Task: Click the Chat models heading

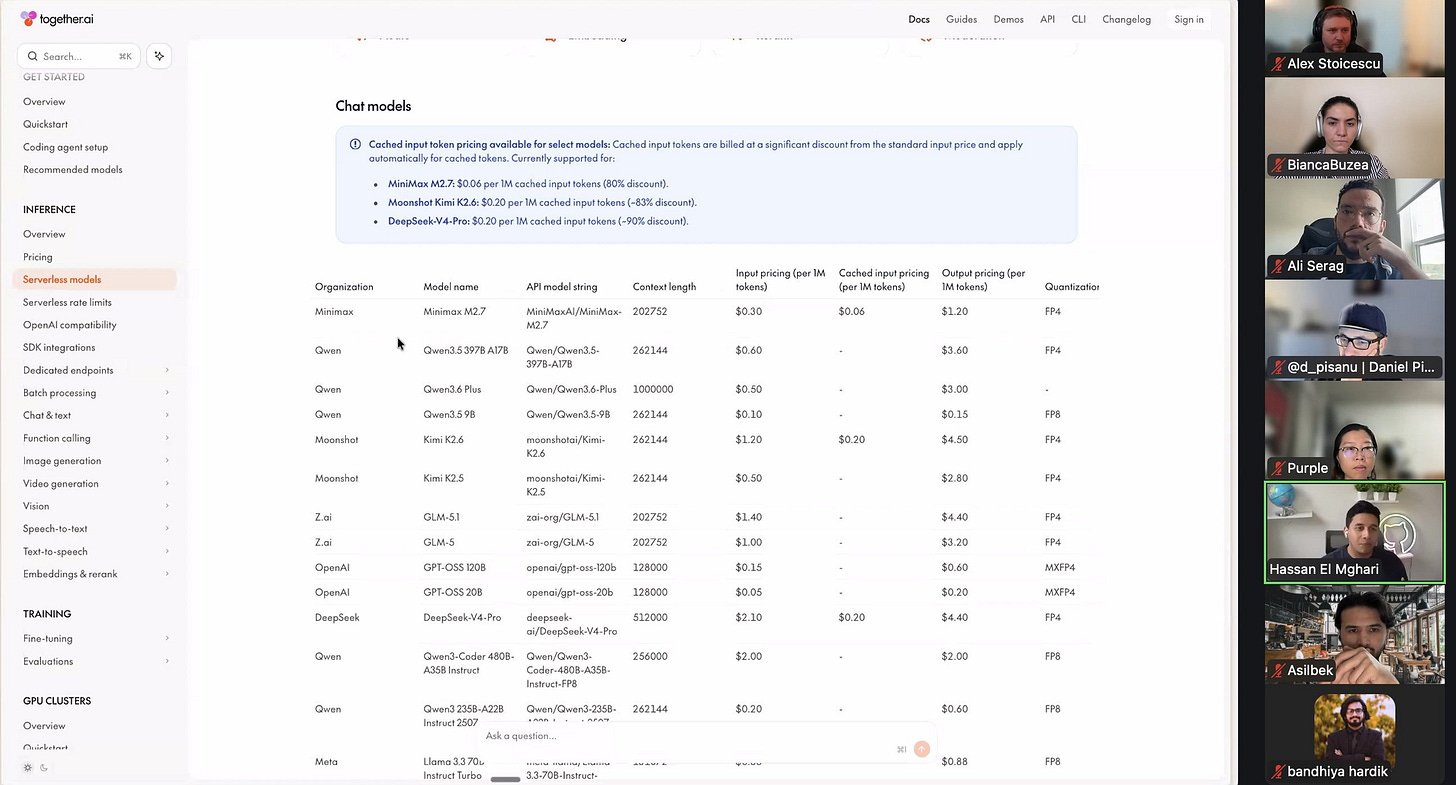Action: pyautogui.click(x=373, y=106)
